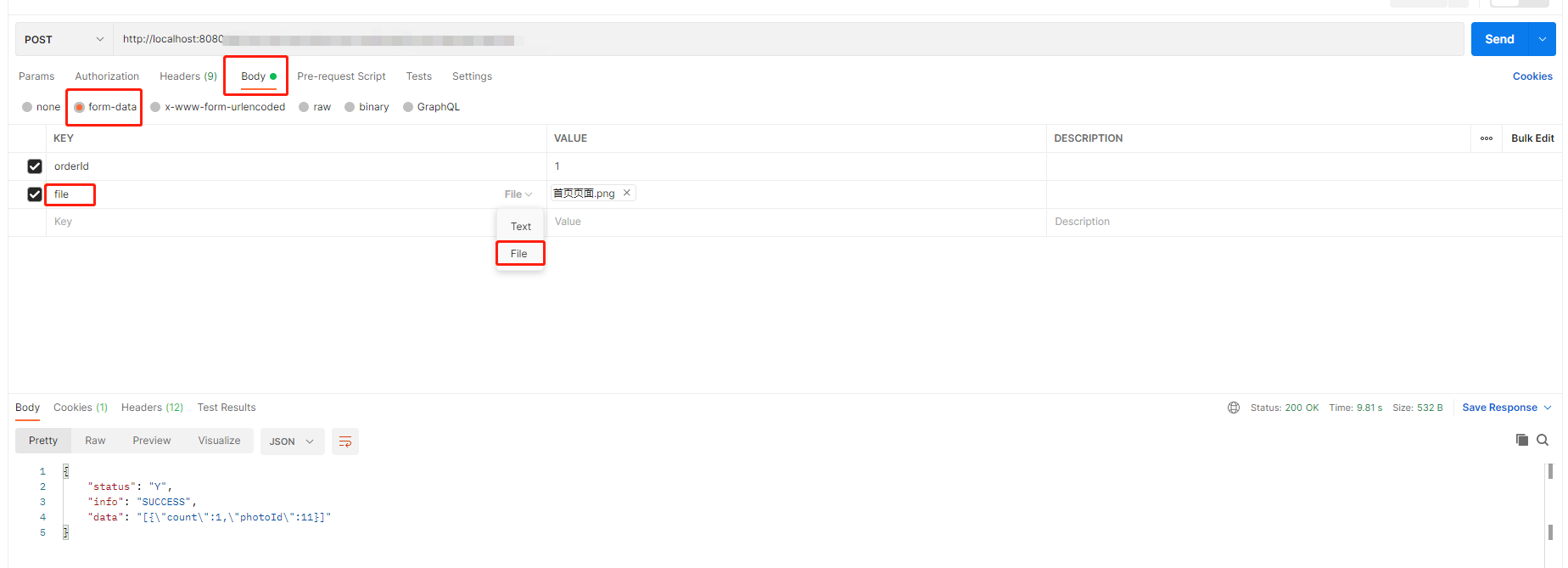Copy the response body with the copy icon
Image resolution: width=1568 pixels, height=568 pixels.
tap(1522, 440)
